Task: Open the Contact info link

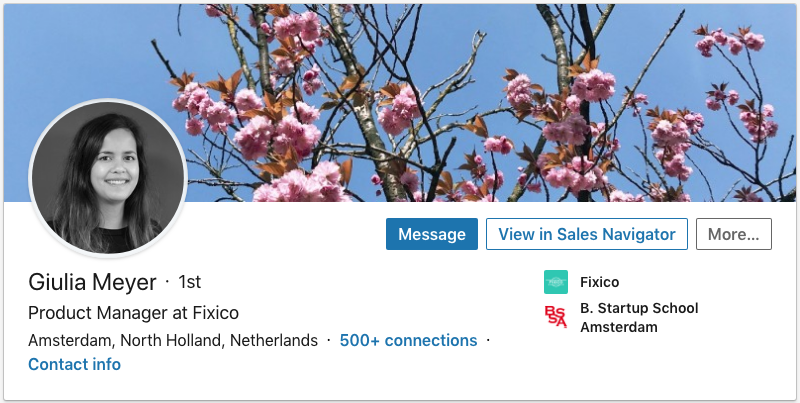Action: [74, 364]
